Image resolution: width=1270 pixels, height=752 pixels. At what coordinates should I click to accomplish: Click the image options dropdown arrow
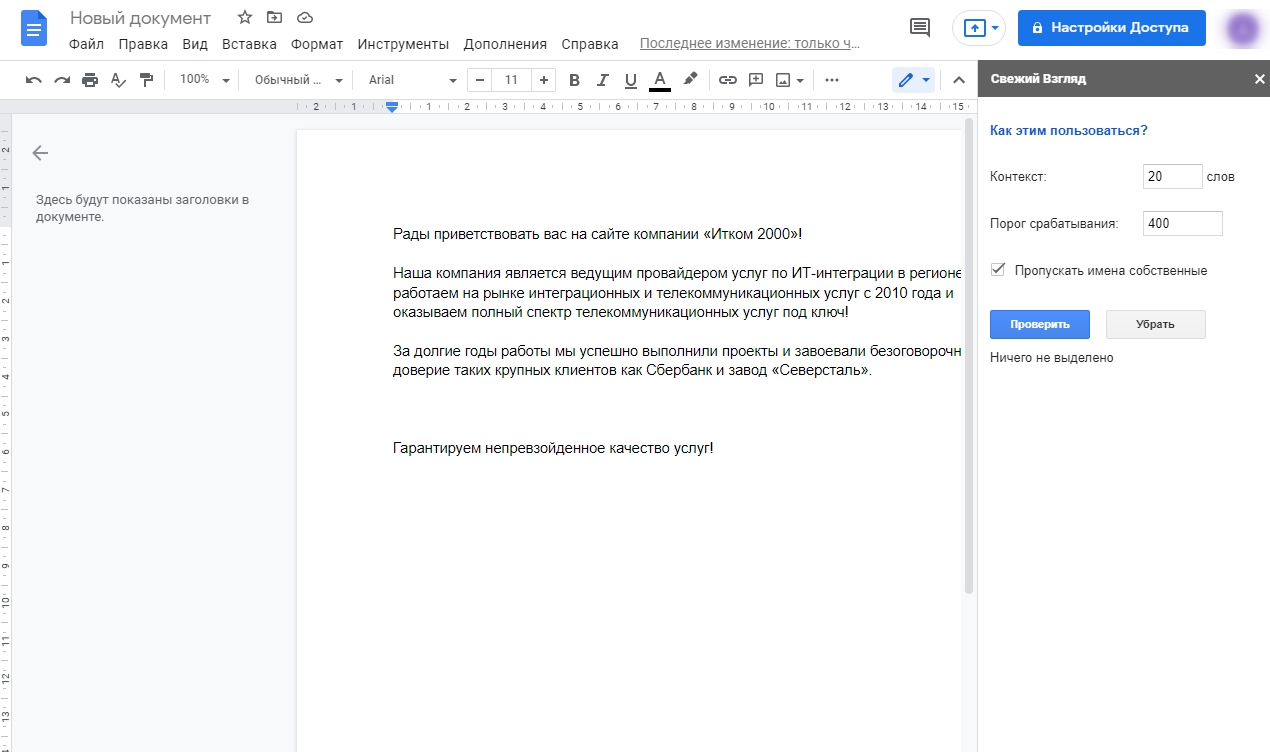tap(800, 80)
